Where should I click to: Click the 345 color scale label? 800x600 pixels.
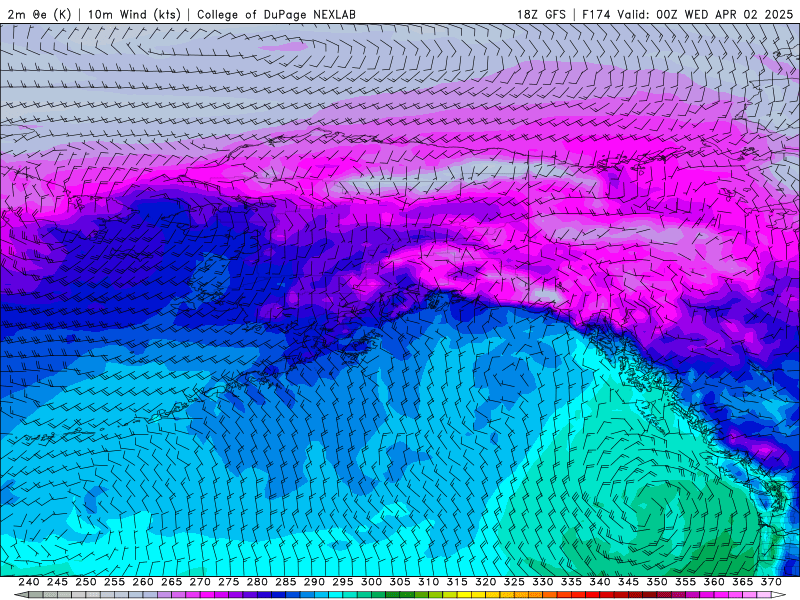pos(629,582)
